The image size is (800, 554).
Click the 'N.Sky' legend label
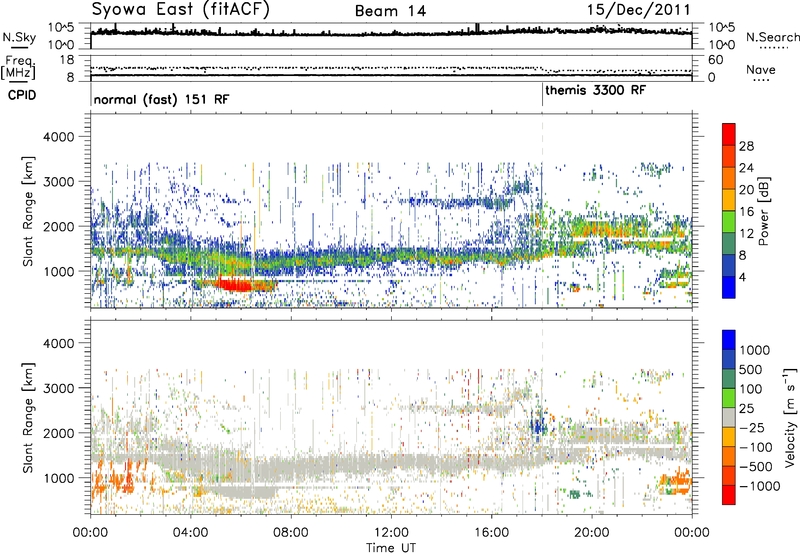[19, 37]
